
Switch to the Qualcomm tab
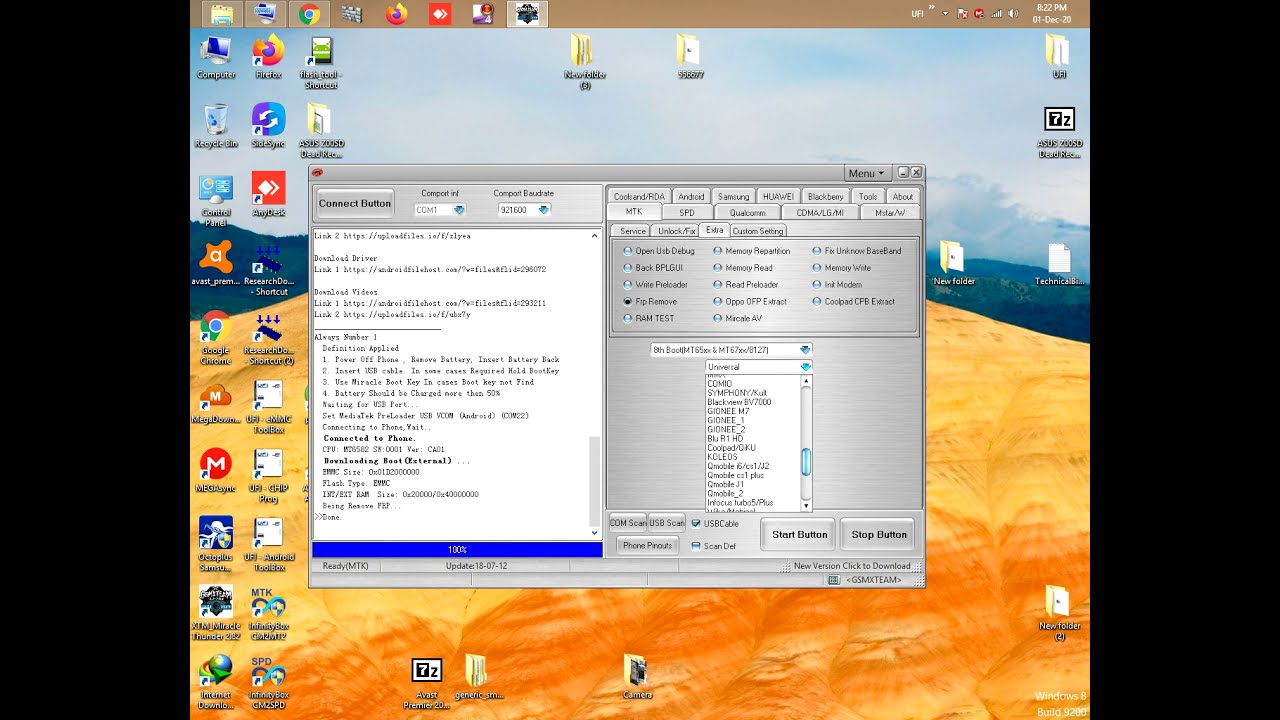click(747, 212)
